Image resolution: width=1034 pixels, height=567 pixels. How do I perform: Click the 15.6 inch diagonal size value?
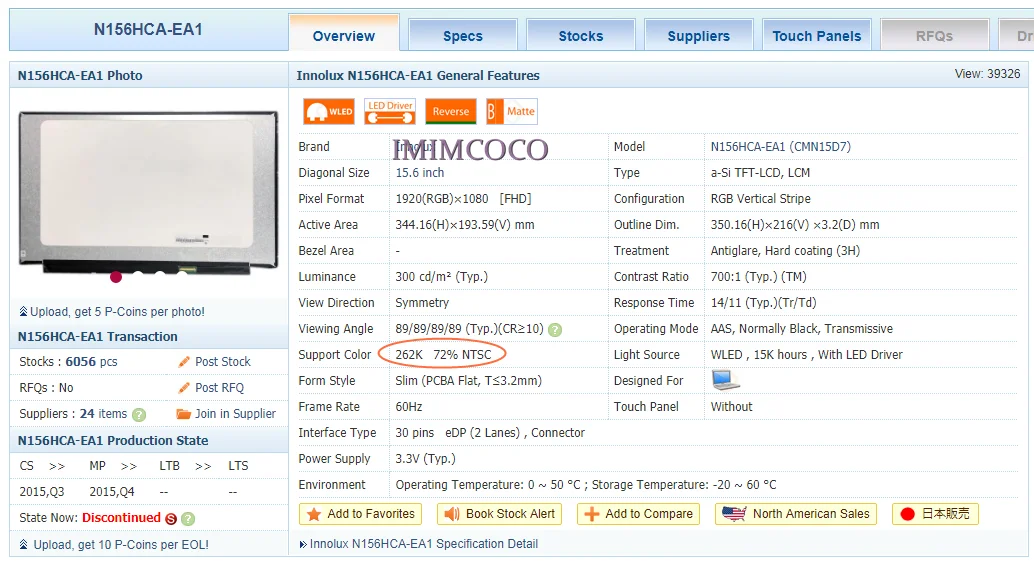419,173
